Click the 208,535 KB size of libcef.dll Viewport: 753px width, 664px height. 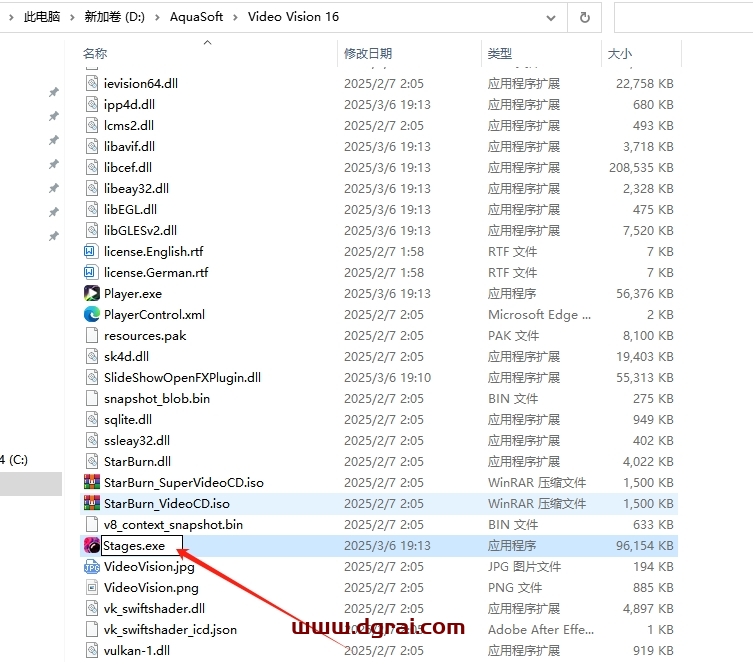[641, 168]
